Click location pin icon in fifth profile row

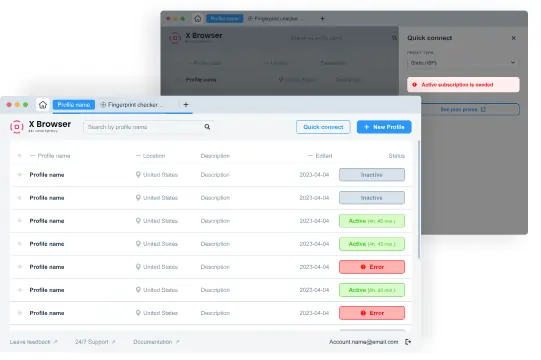(x=138, y=267)
